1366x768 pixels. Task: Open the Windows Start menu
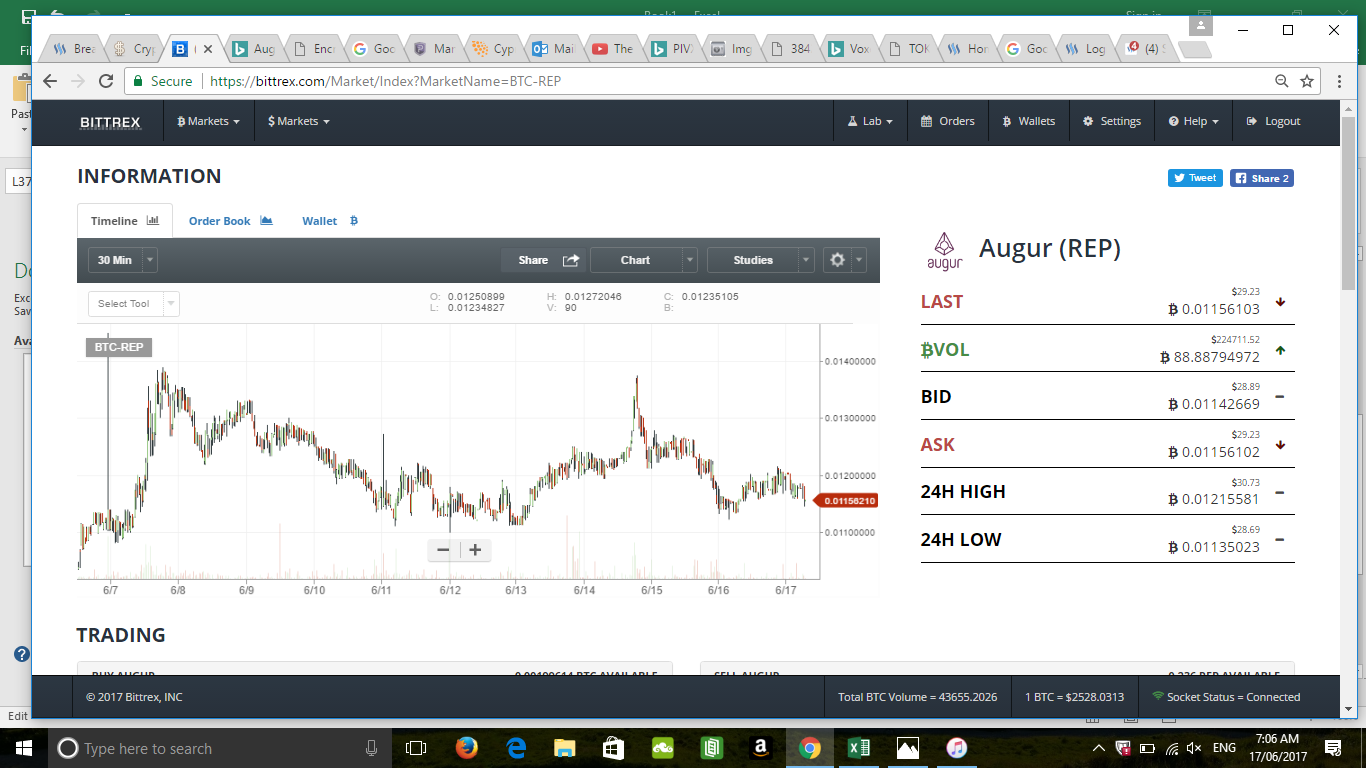coord(23,748)
